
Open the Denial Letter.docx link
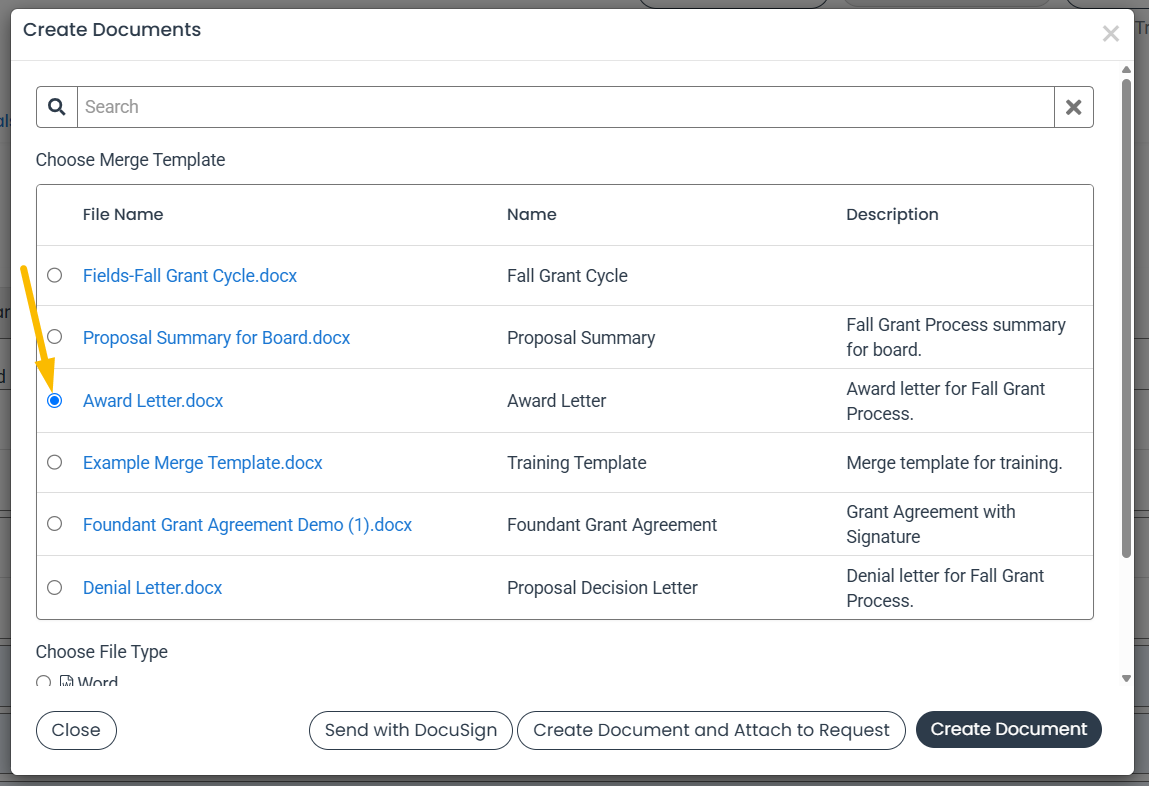point(152,587)
